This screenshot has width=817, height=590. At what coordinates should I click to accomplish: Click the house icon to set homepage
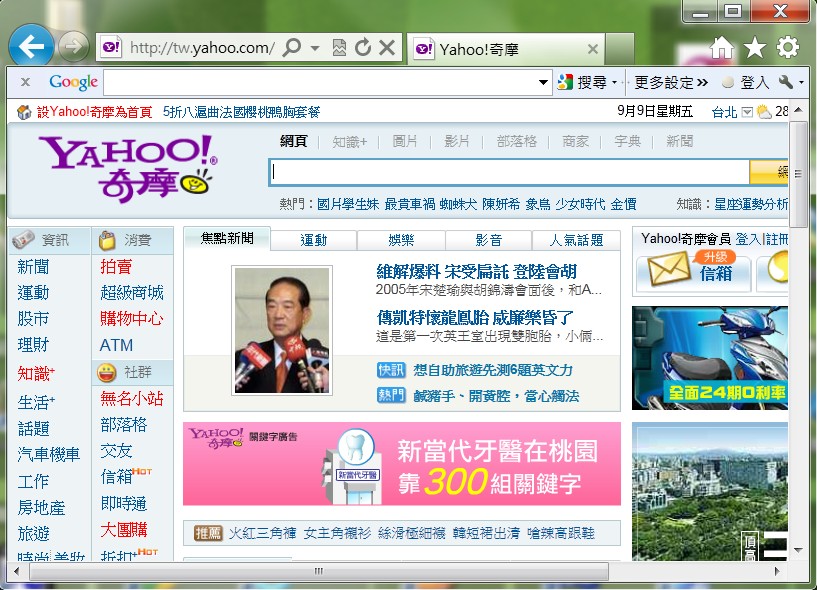24,112
